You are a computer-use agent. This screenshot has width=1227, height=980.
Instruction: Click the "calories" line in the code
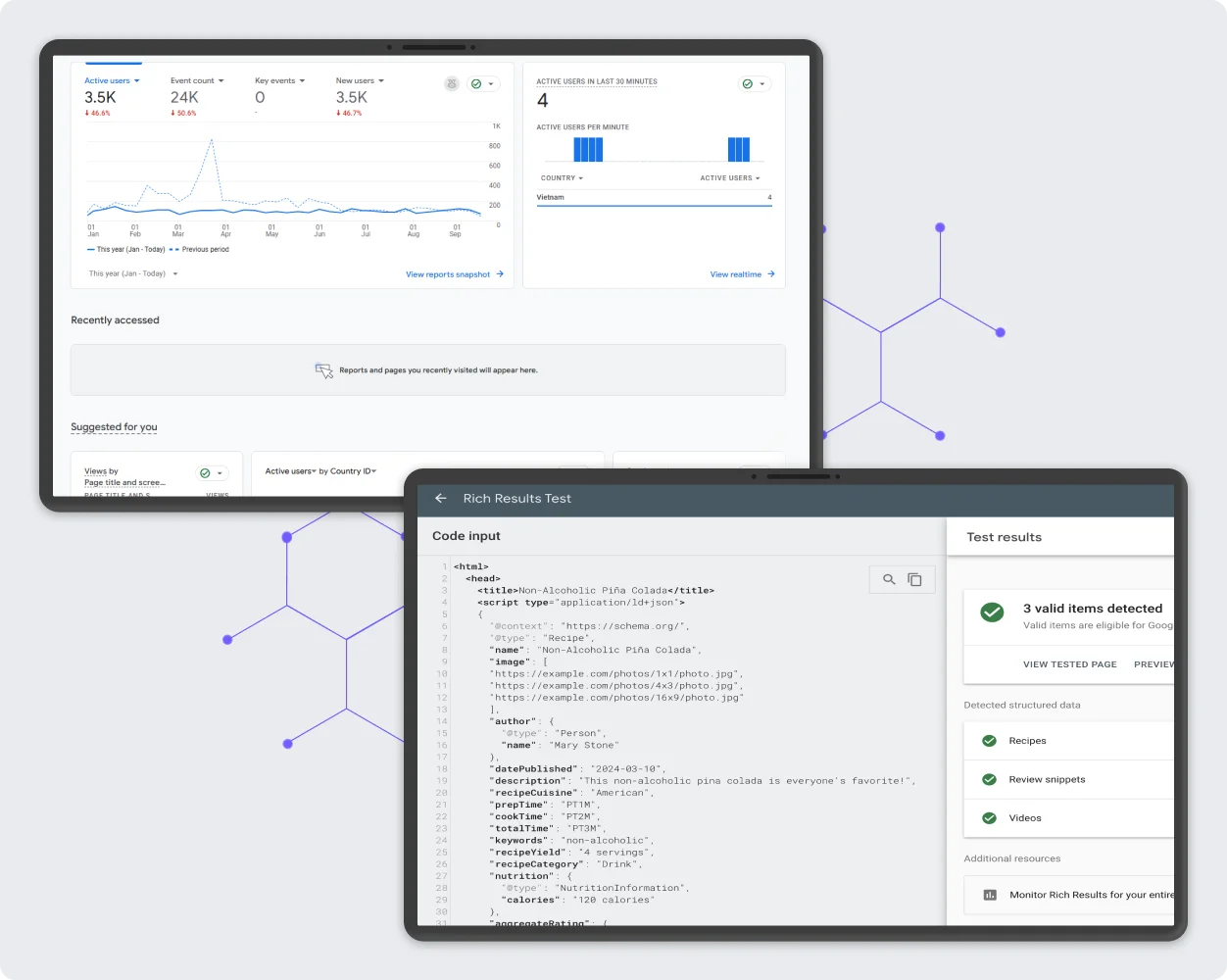[x=578, y=900]
